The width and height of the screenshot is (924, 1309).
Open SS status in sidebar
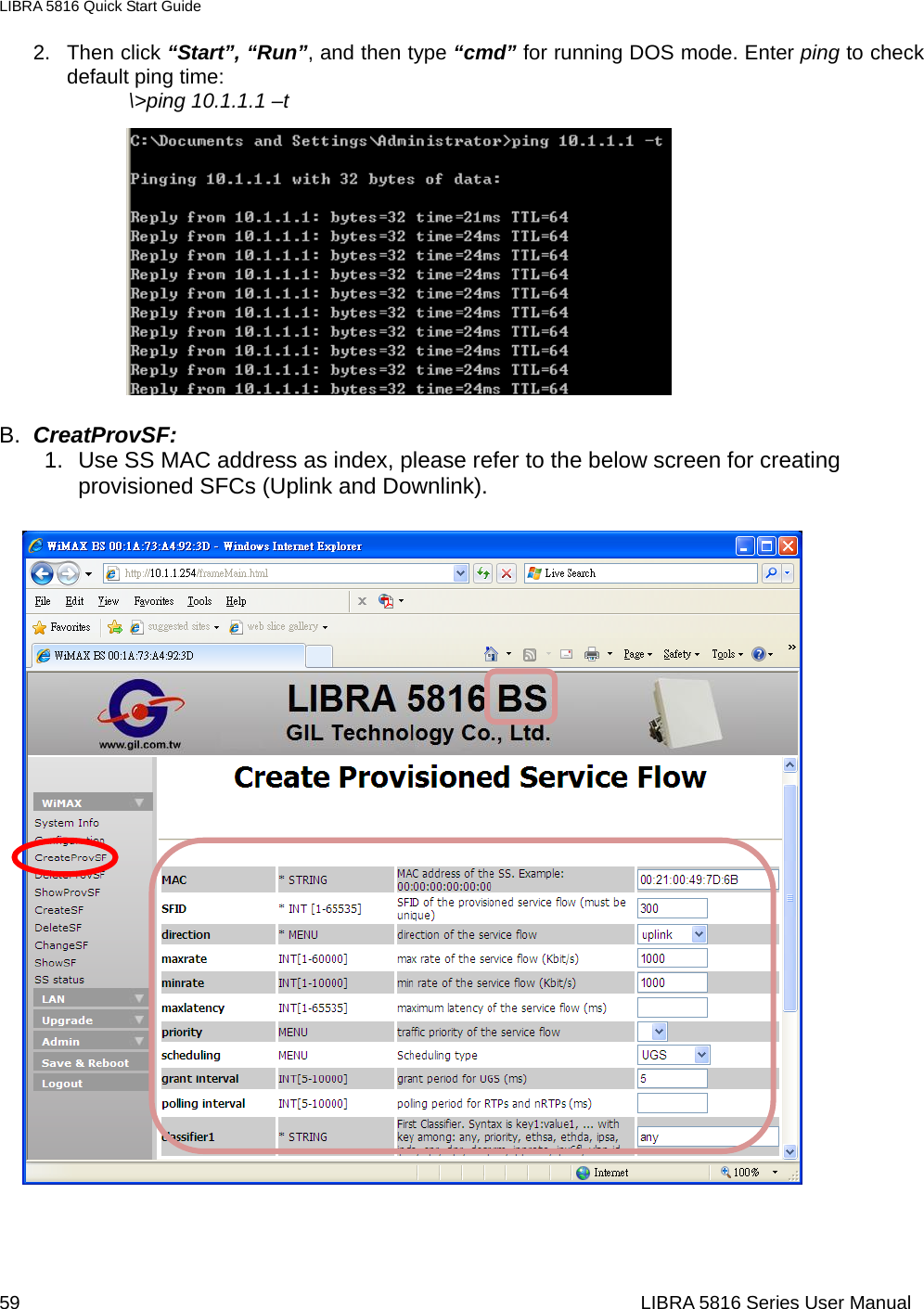click(59, 980)
